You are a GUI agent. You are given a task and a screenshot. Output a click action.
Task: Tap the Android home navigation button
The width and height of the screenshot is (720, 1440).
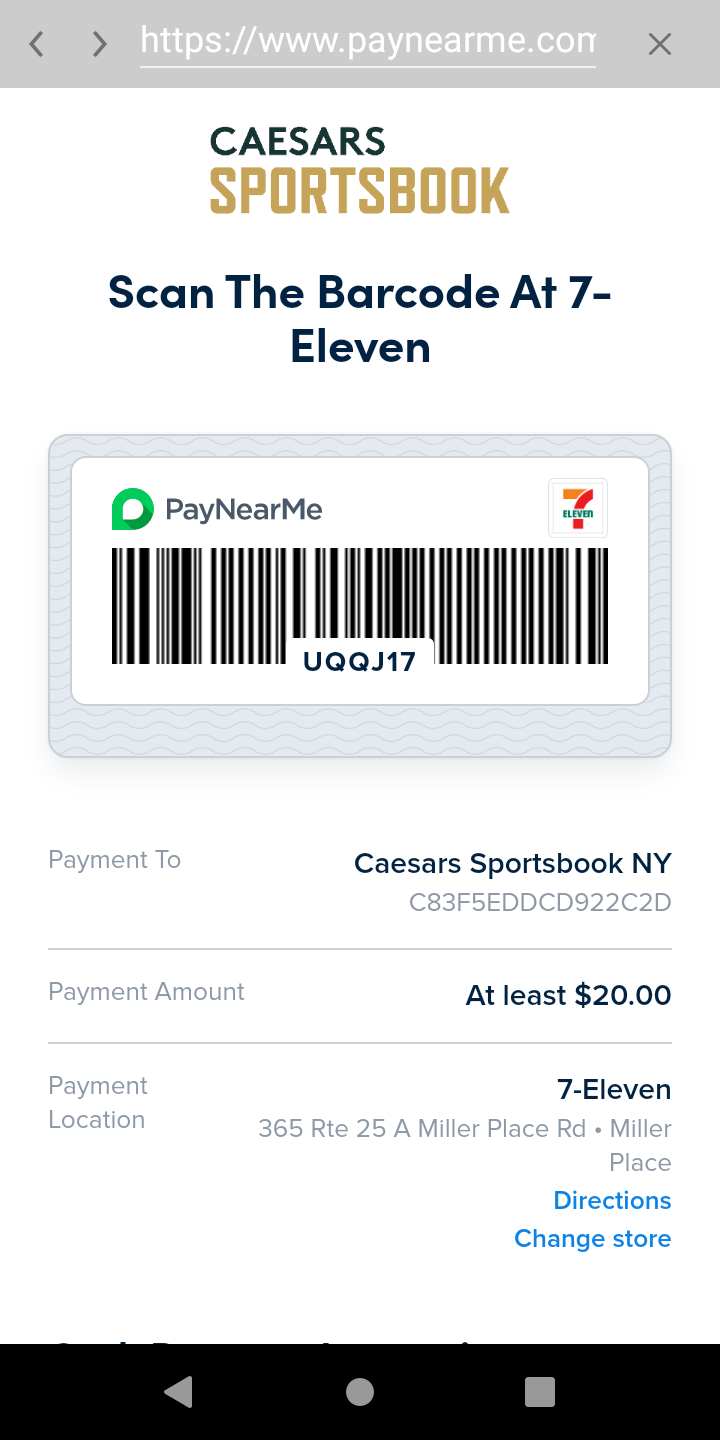point(360,1392)
